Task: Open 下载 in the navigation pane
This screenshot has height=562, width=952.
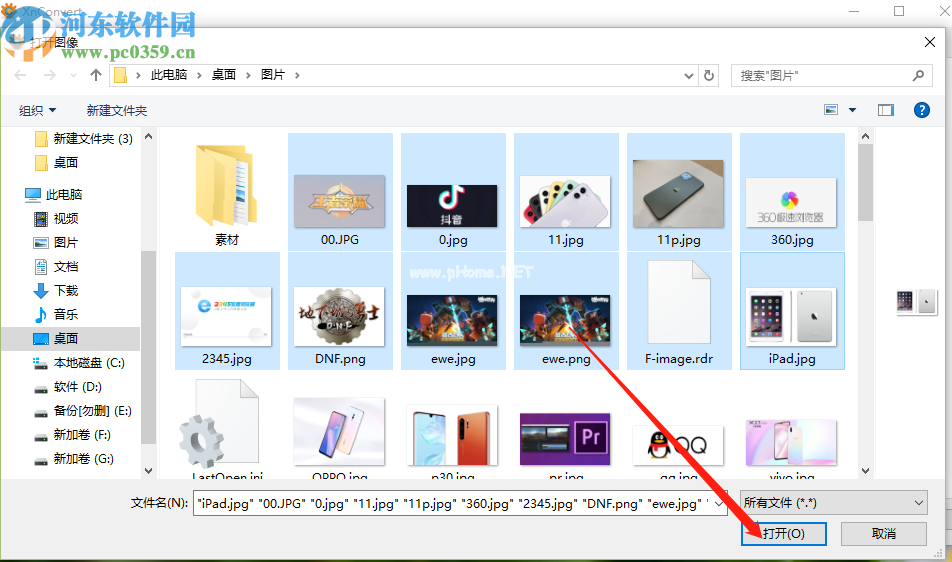Action: [x=66, y=290]
